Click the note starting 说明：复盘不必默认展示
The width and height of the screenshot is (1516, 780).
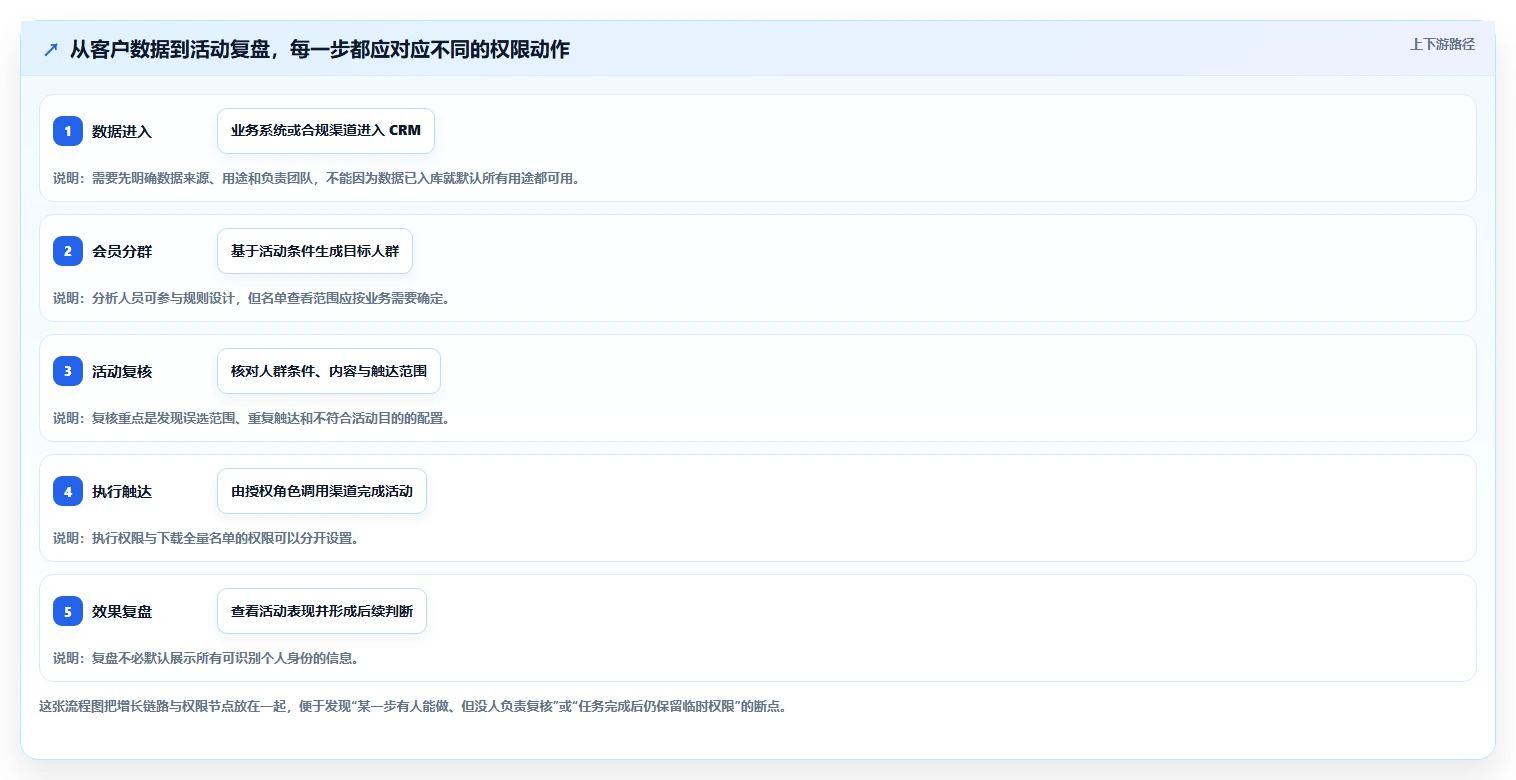tap(205, 659)
